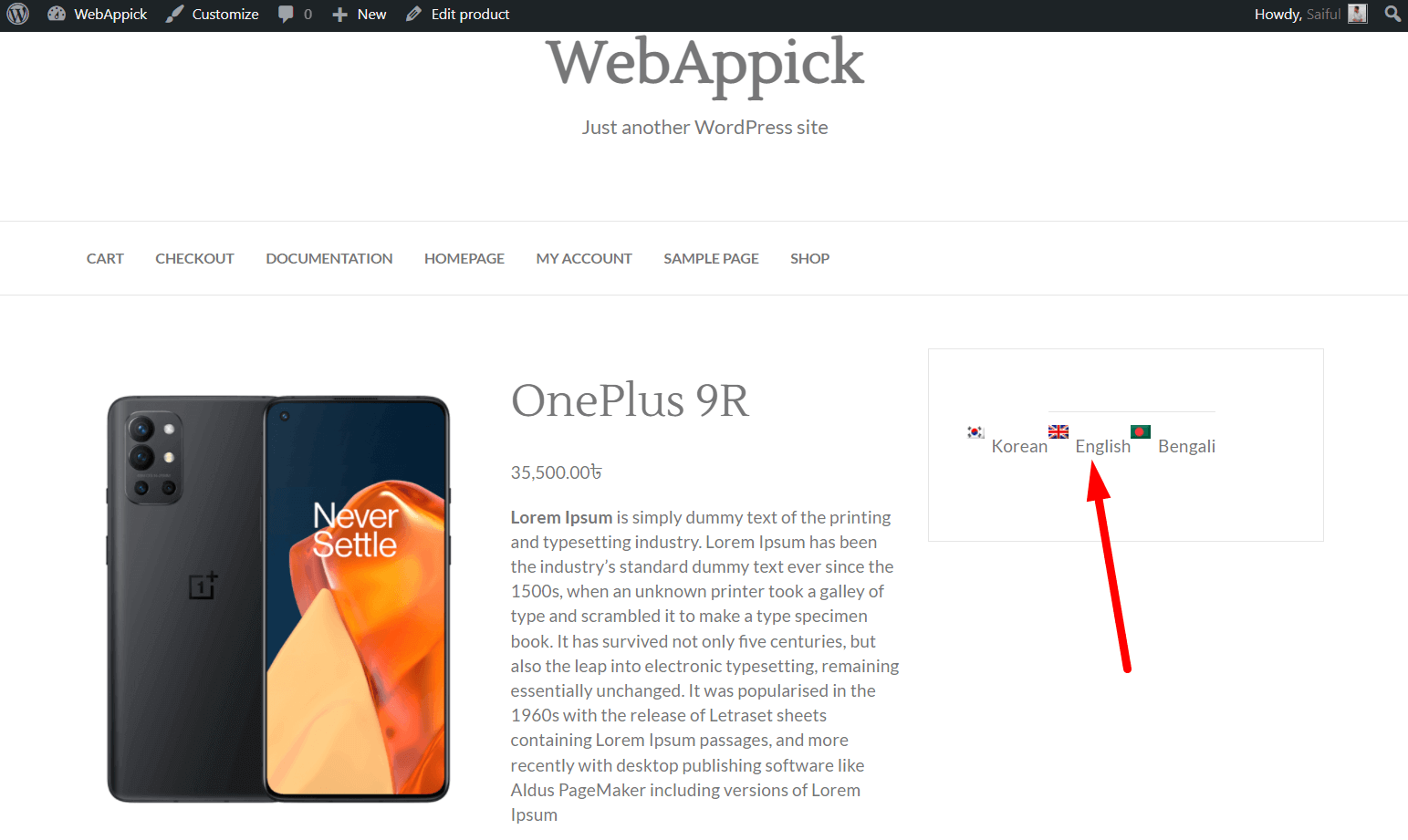
Task: Open Customize from the admin bar
Action: [213, 14]
